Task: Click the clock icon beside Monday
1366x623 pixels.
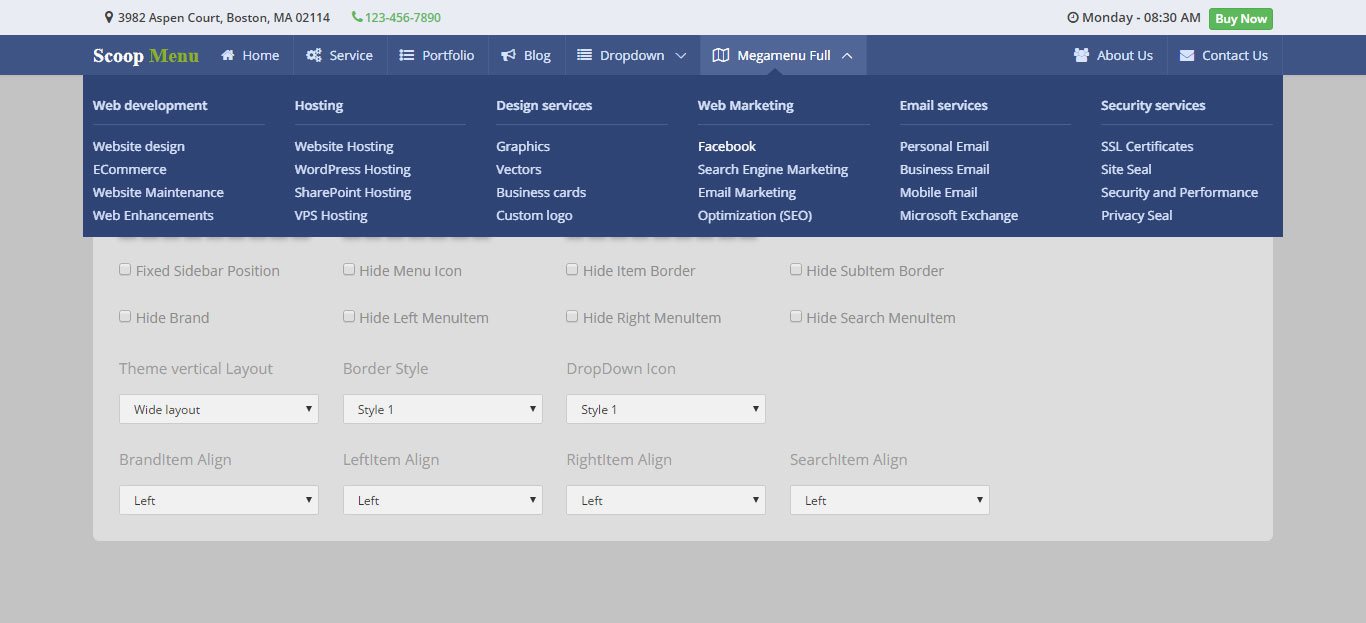Action: [x=1073, y=17]
